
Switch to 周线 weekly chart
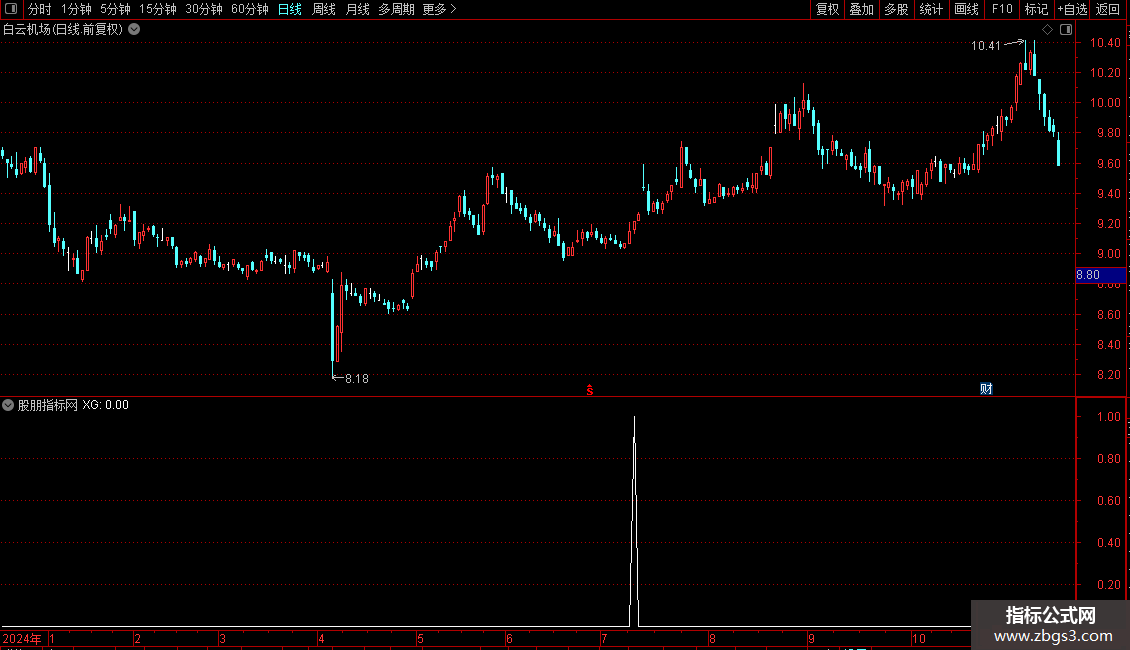324,9
